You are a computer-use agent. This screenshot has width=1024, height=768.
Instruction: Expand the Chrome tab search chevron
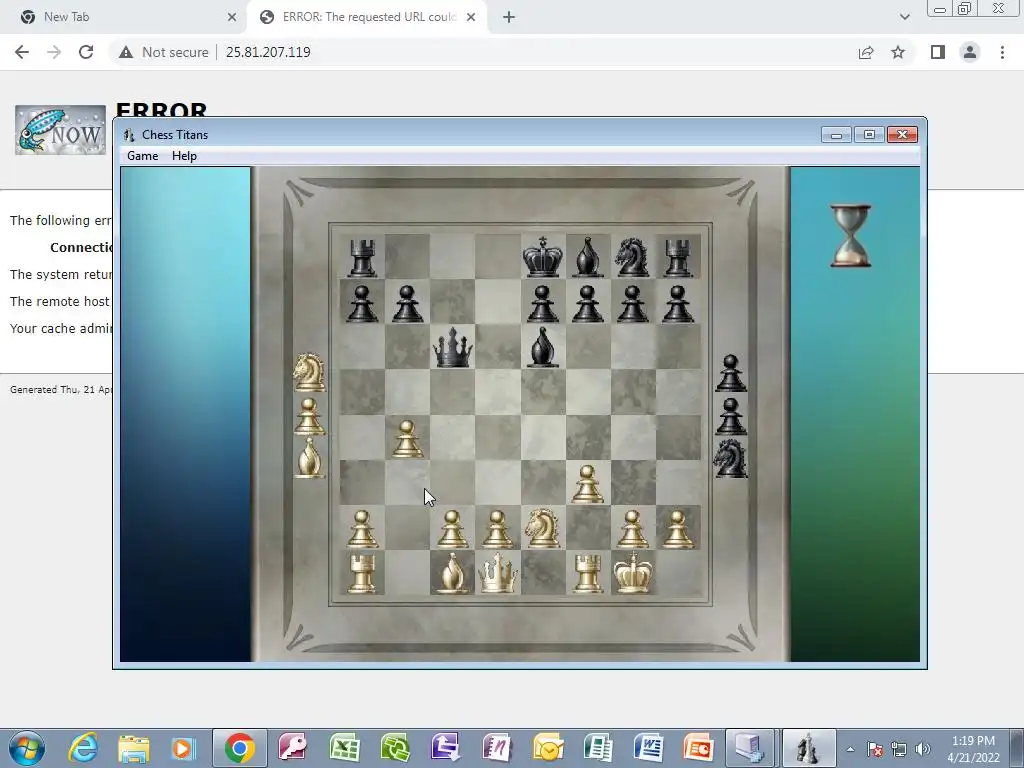tap(904, 17)
